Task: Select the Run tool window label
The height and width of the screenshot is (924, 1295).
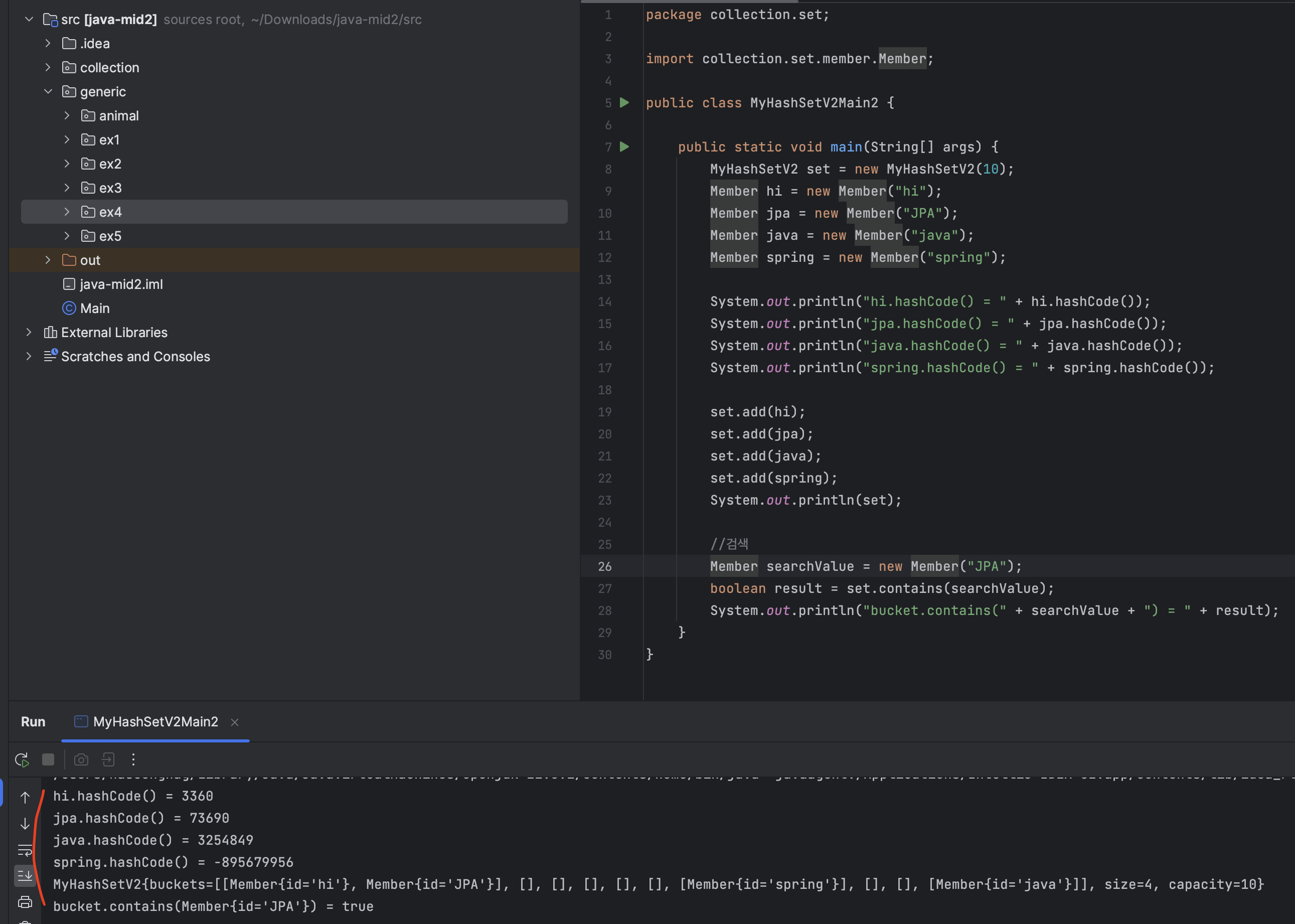Action: 33,721
